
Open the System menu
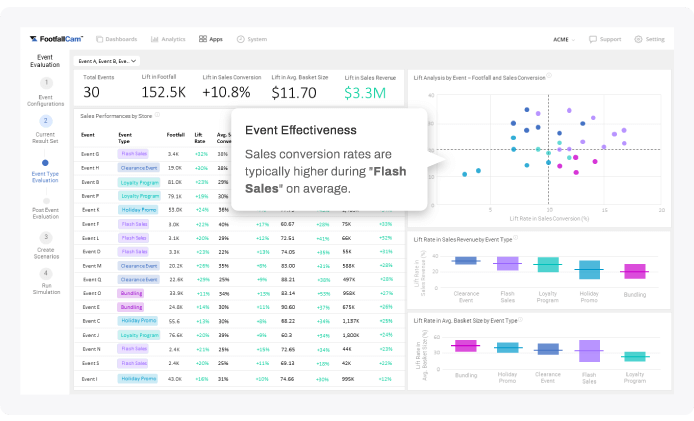[252, 39]
